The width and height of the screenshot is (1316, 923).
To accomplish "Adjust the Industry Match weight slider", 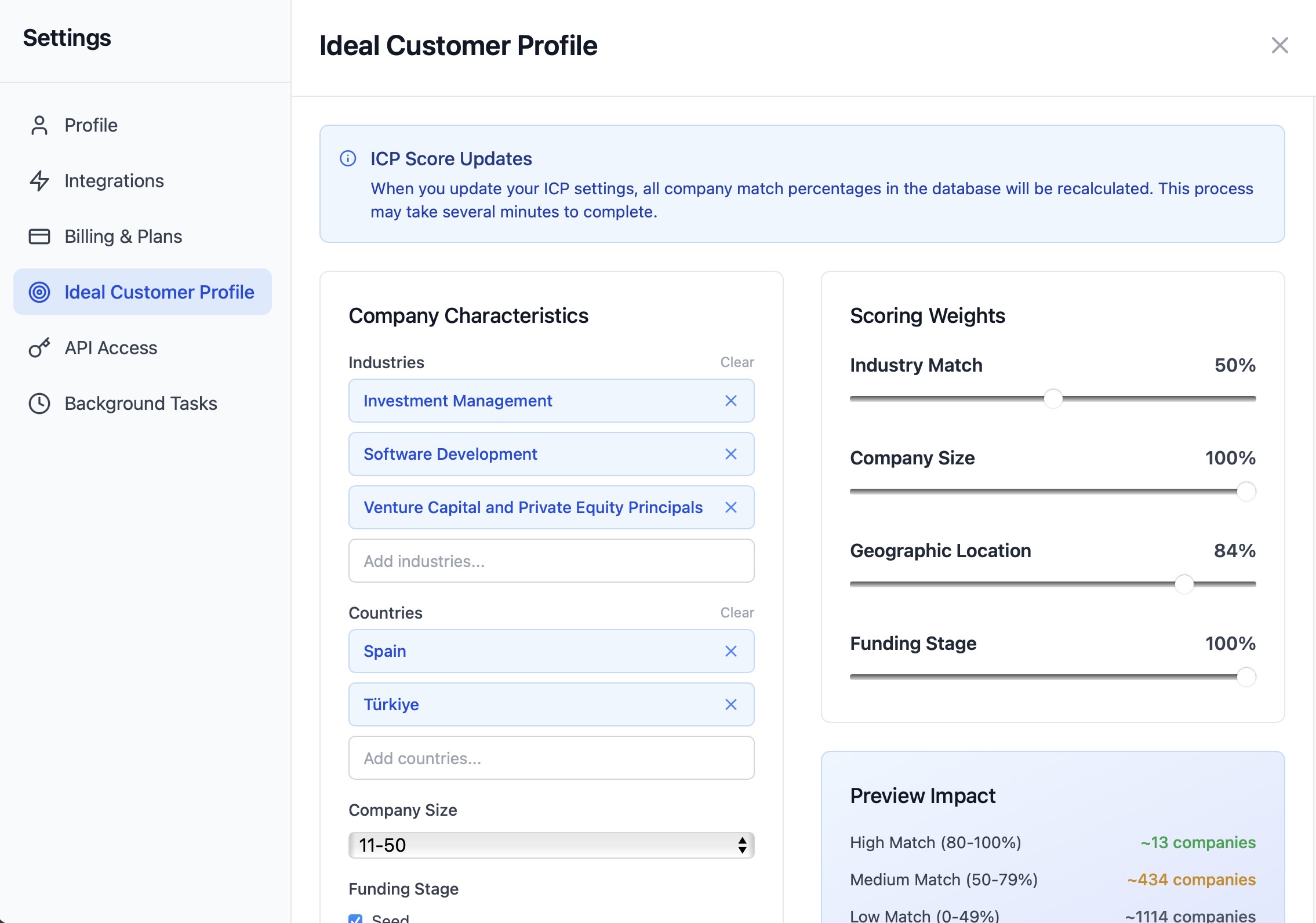I will point(1052,398).
